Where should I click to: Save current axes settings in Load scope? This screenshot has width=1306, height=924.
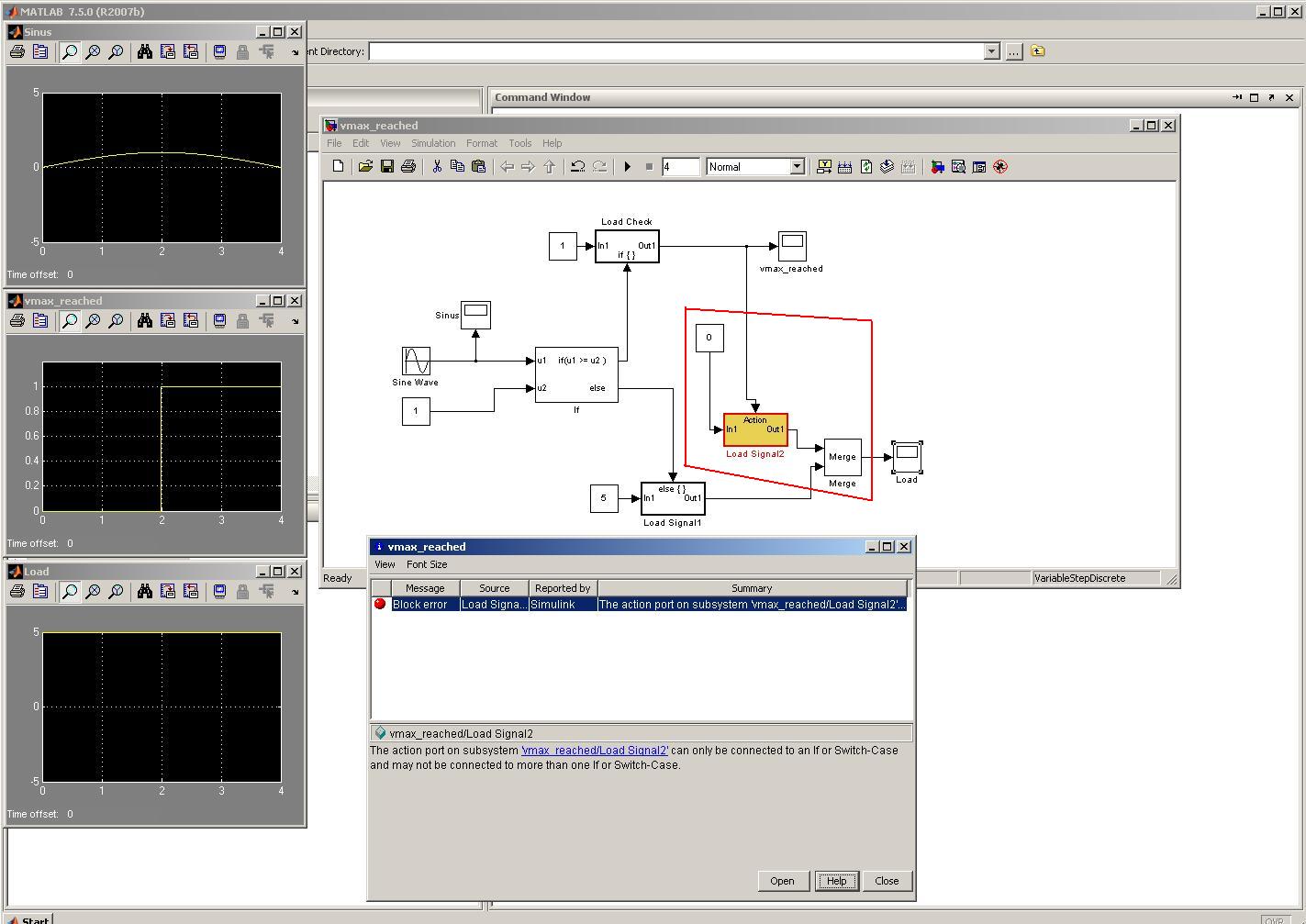[x=167, y=592]
